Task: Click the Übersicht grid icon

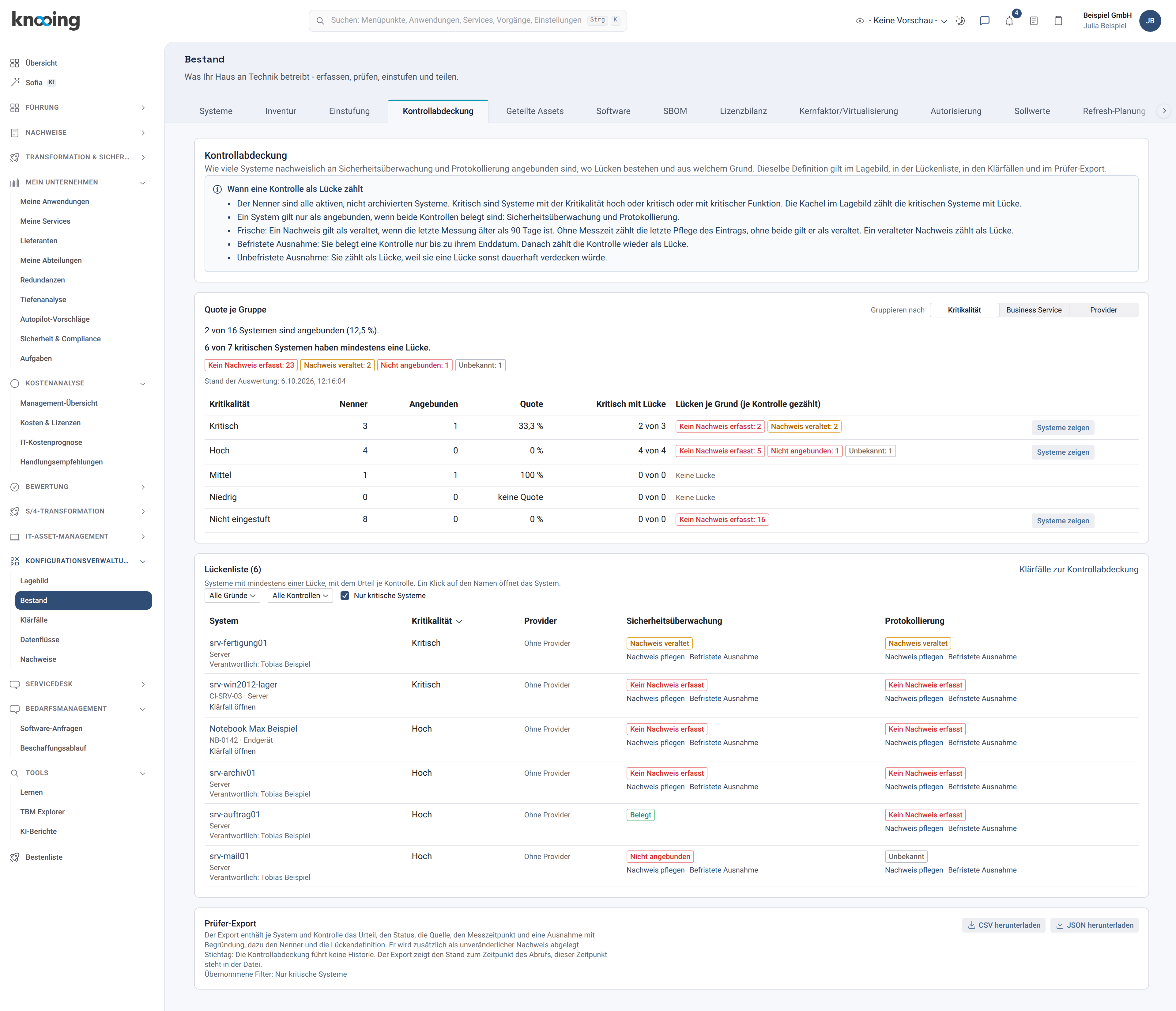Action: [x=15, y=63]
